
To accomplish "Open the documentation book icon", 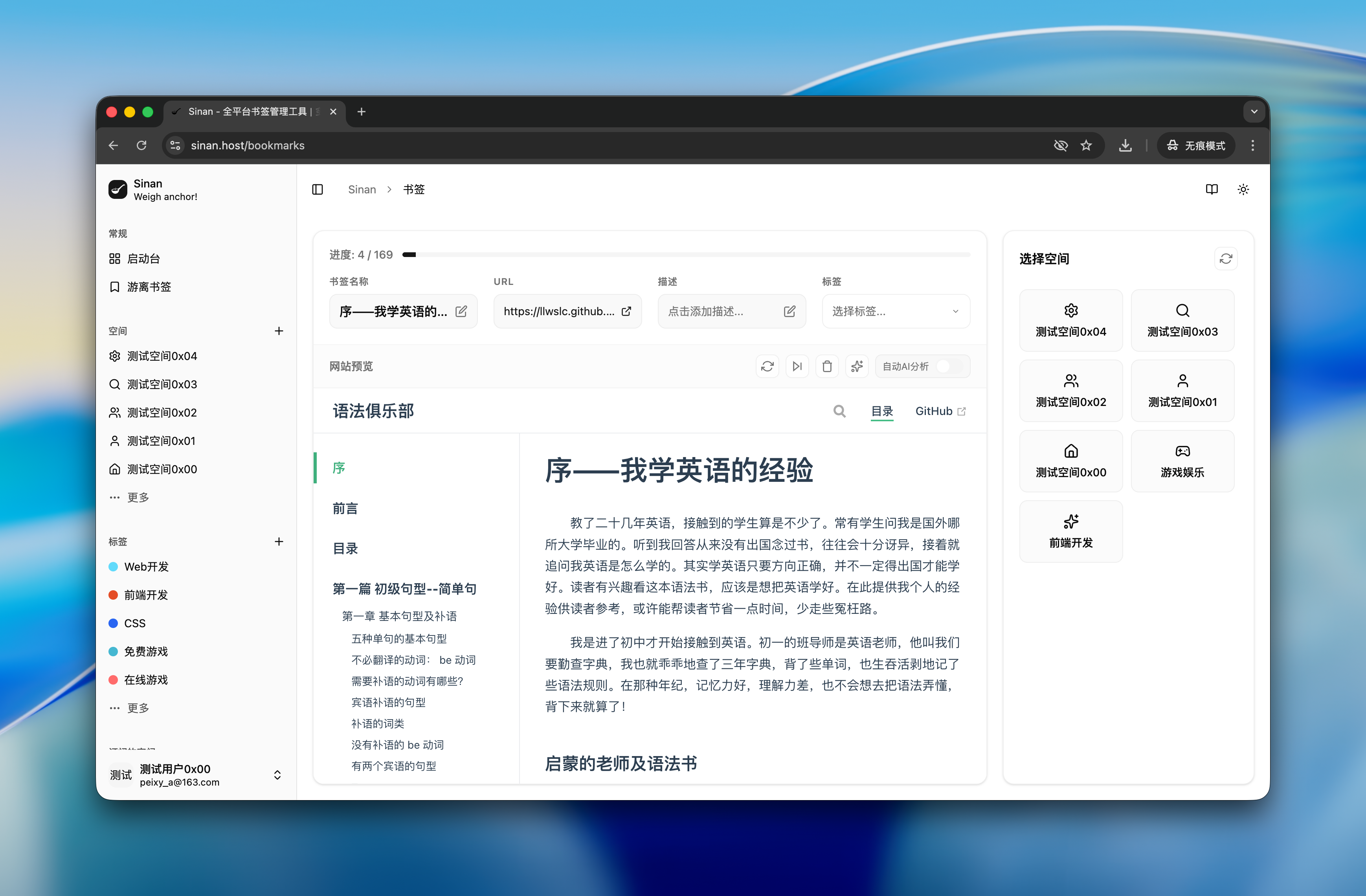I will click(1212, 189).
